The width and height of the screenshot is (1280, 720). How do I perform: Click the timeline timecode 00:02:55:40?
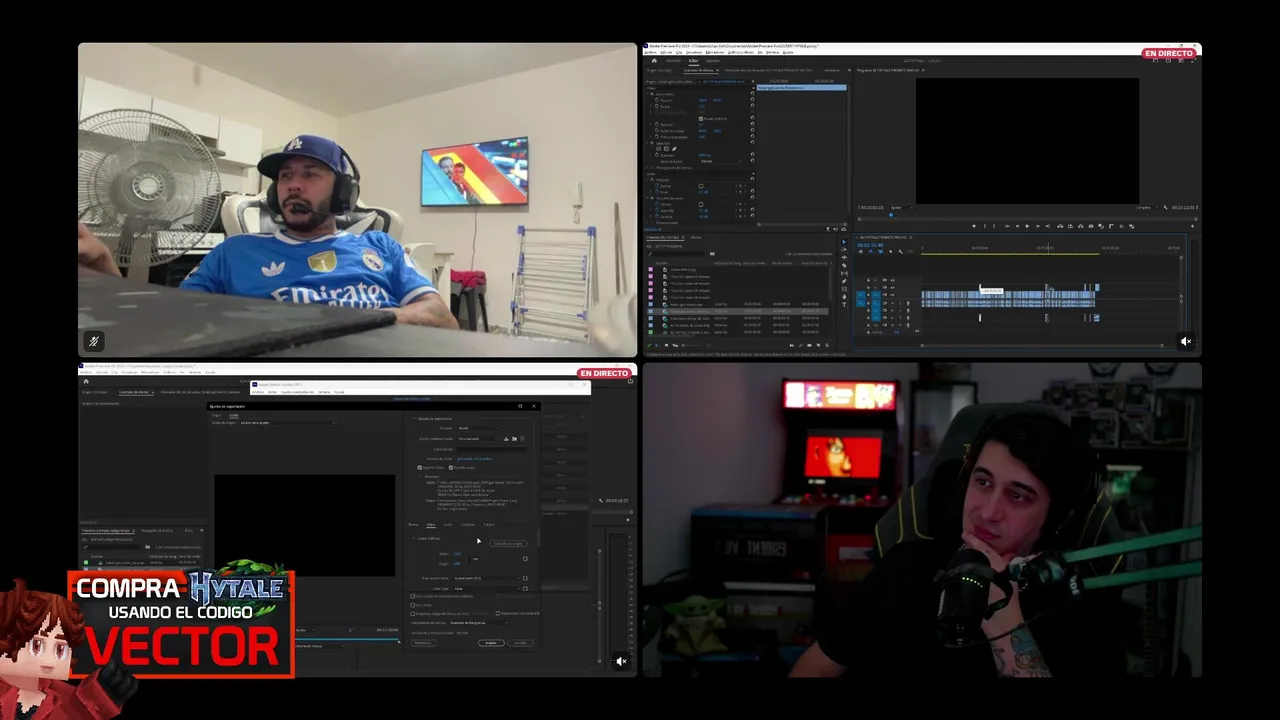[870, 245]
